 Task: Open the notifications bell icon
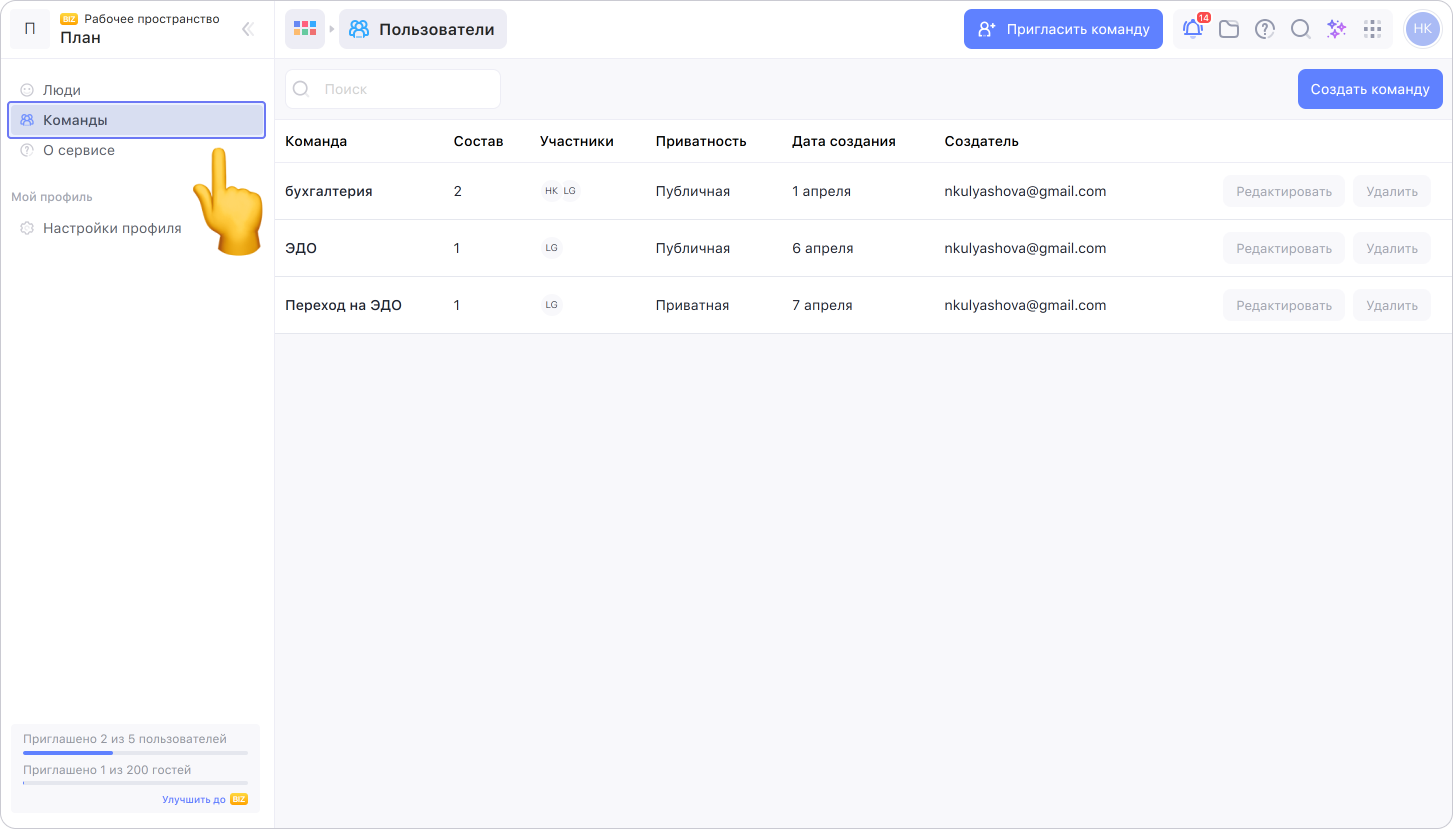pos(1193,29)
